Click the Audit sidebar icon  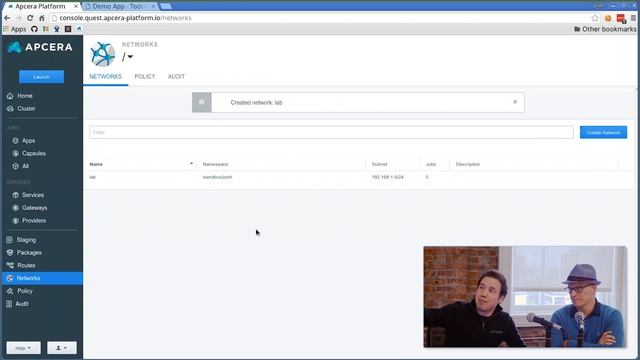9,304
